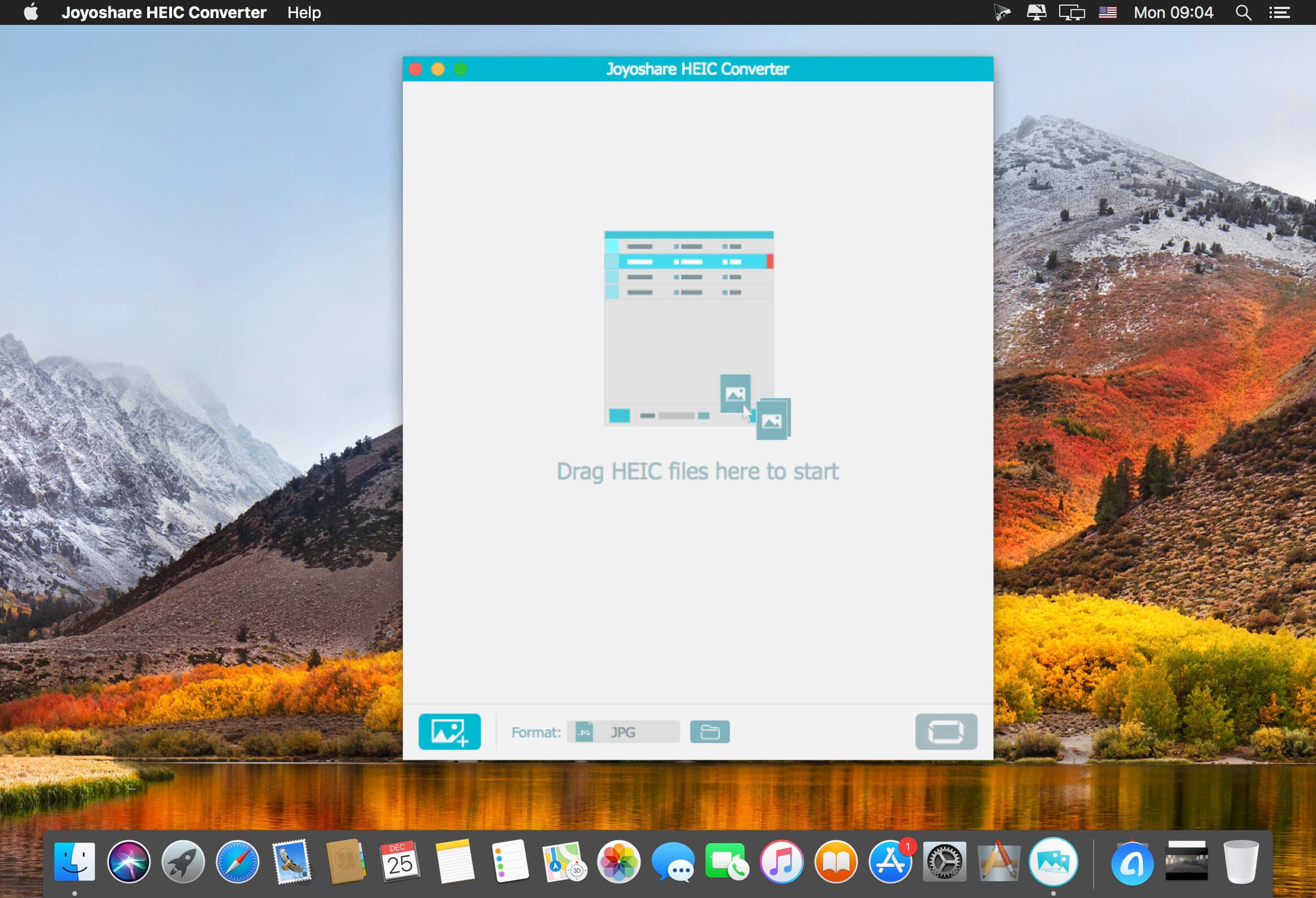
Task: Open the Joyoshare HEIC Converter menu
Action: [164, 12]
